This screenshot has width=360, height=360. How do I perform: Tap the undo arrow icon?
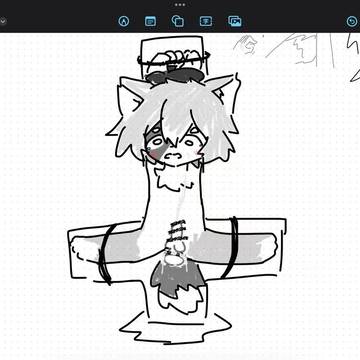[352, 21]
